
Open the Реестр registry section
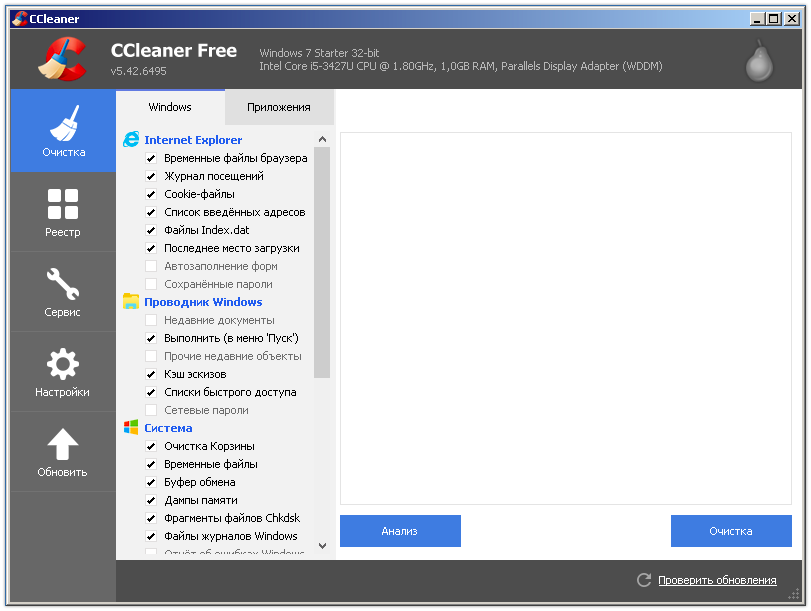[x=63, y=212]
